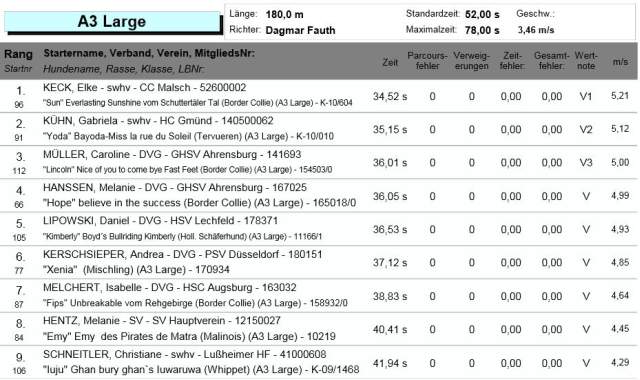Image resolution: width=640 pixels, height=380 pixels.
Task: Click the Zeit column header
Action: pos(390,62)
